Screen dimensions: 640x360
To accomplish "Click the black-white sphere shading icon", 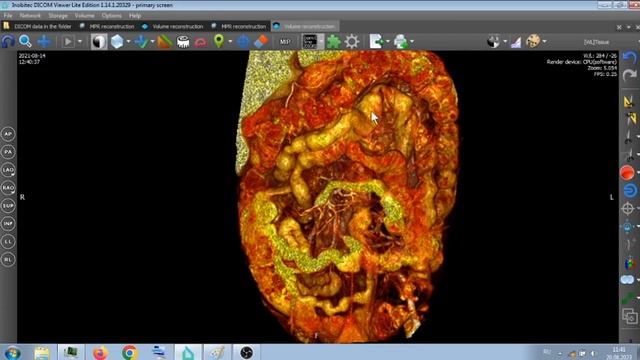I will point(493,42).
